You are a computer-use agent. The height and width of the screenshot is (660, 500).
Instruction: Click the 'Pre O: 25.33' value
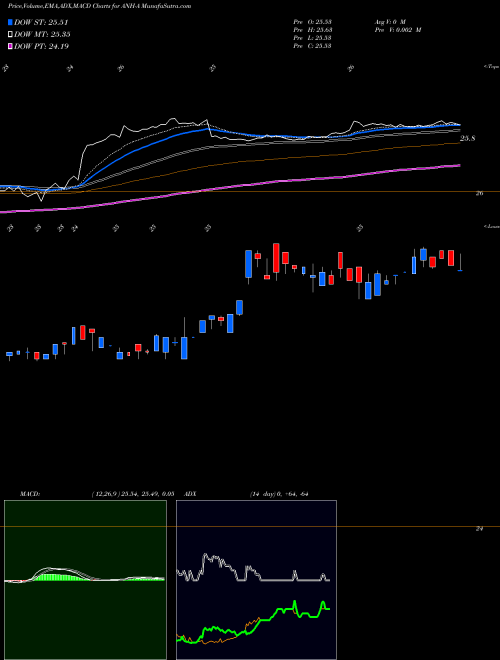(x=312, y=22)
